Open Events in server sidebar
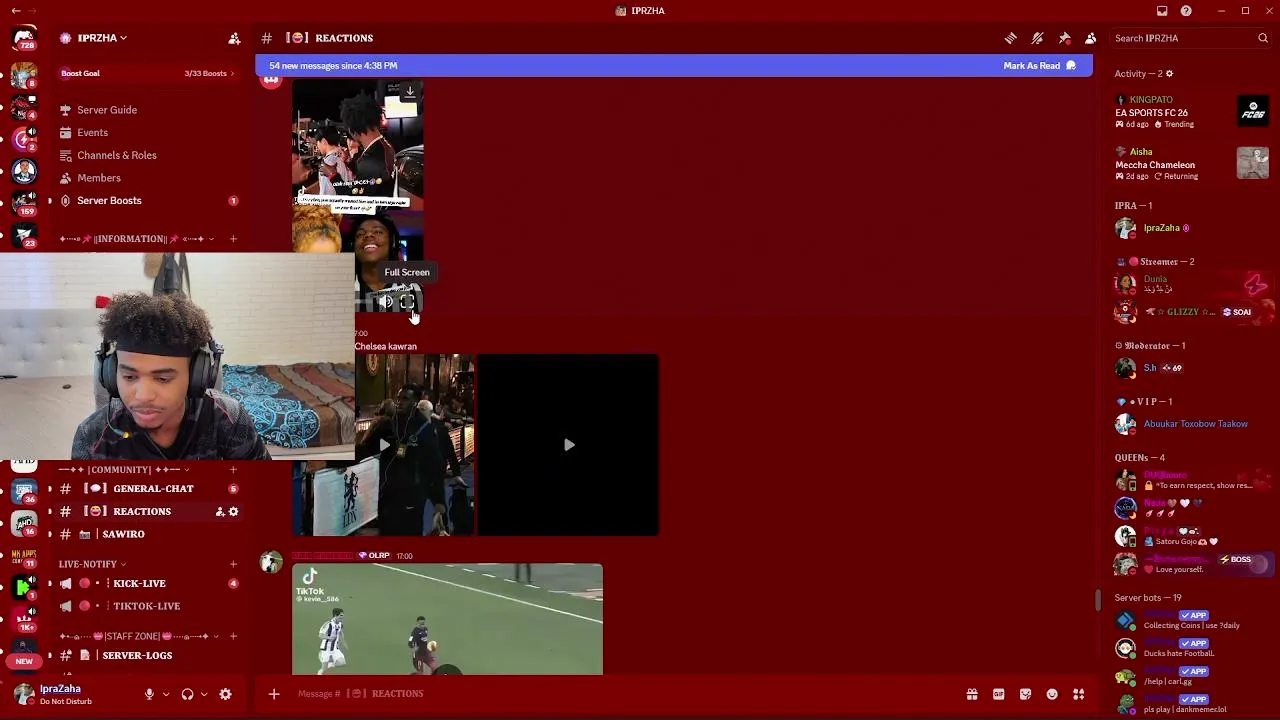 (148, 133)
